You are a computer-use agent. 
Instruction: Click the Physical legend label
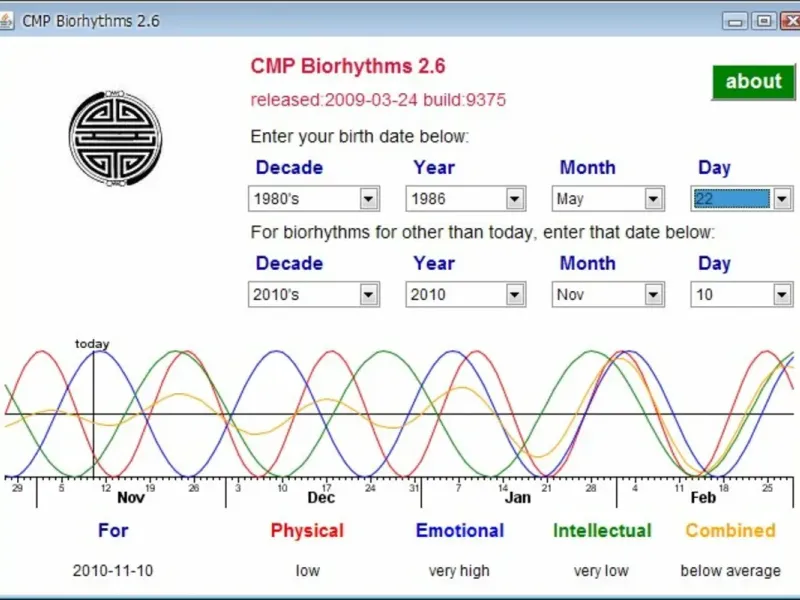tap(307, 531)
